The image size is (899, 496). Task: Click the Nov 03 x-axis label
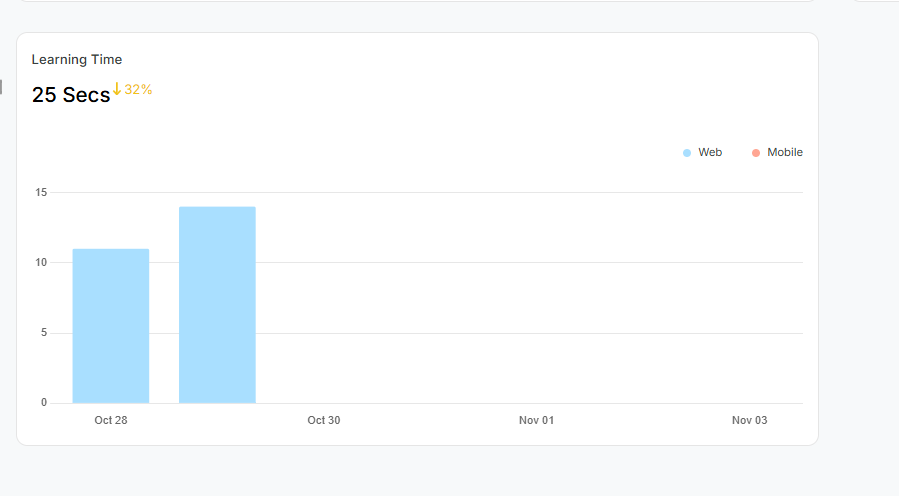(749, 421)
